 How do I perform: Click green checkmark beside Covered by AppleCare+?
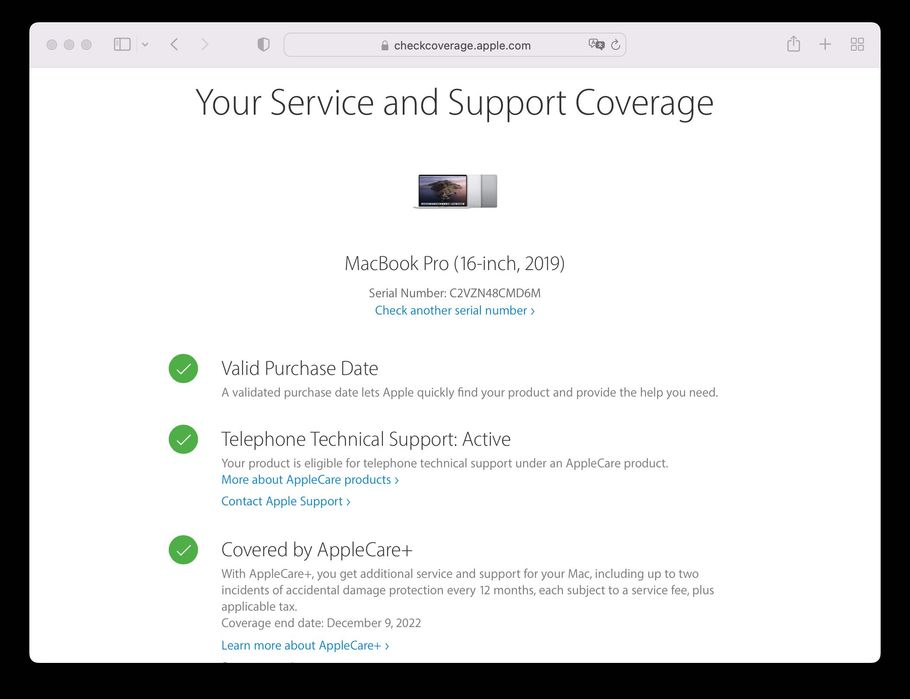(x=183, y=550)
